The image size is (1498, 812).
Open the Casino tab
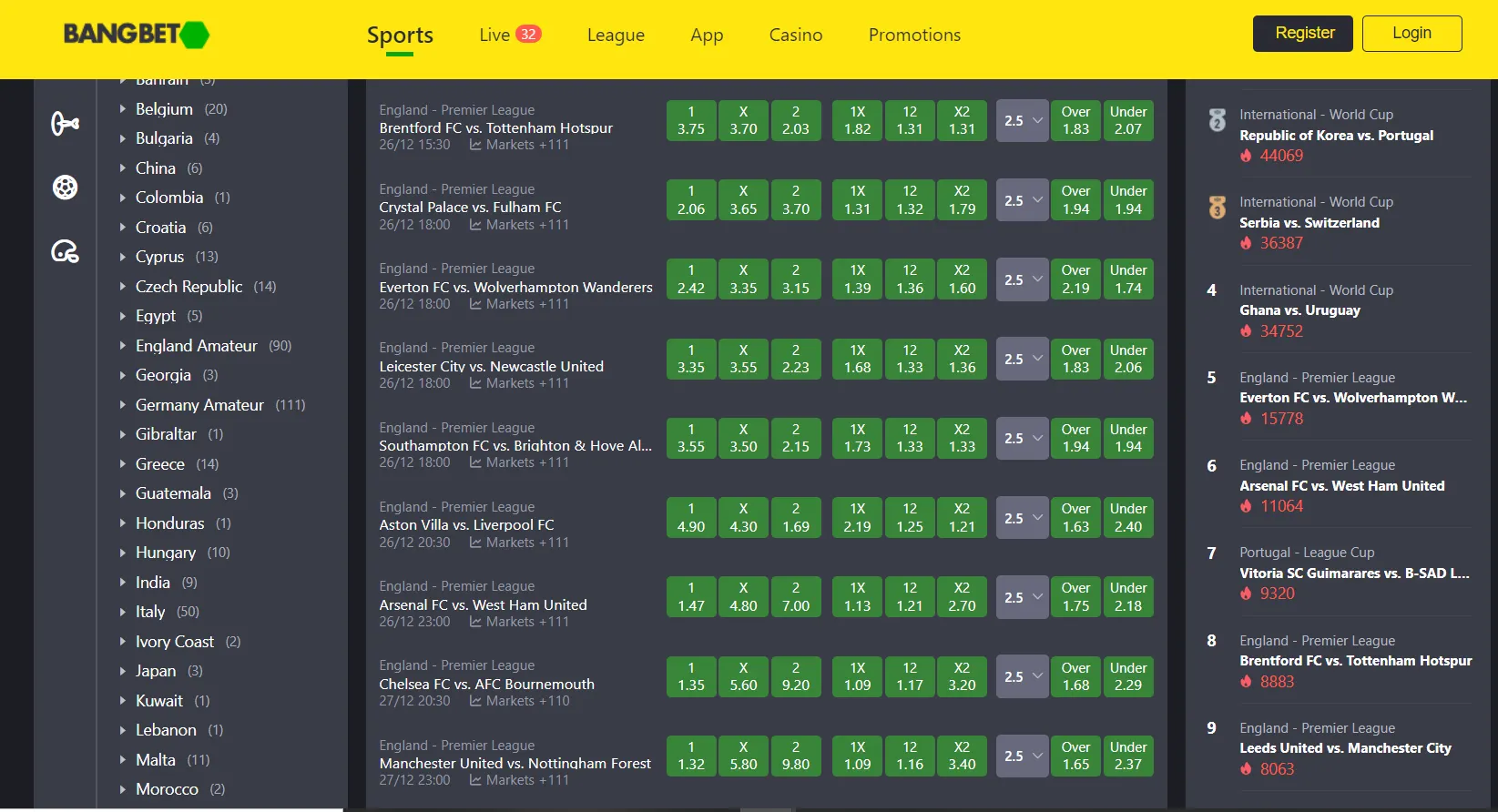click(x=796, y=35)
